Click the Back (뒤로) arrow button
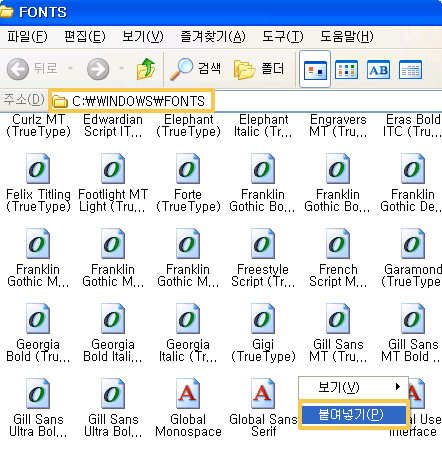 pyautogui.click(x=18, y=69)
